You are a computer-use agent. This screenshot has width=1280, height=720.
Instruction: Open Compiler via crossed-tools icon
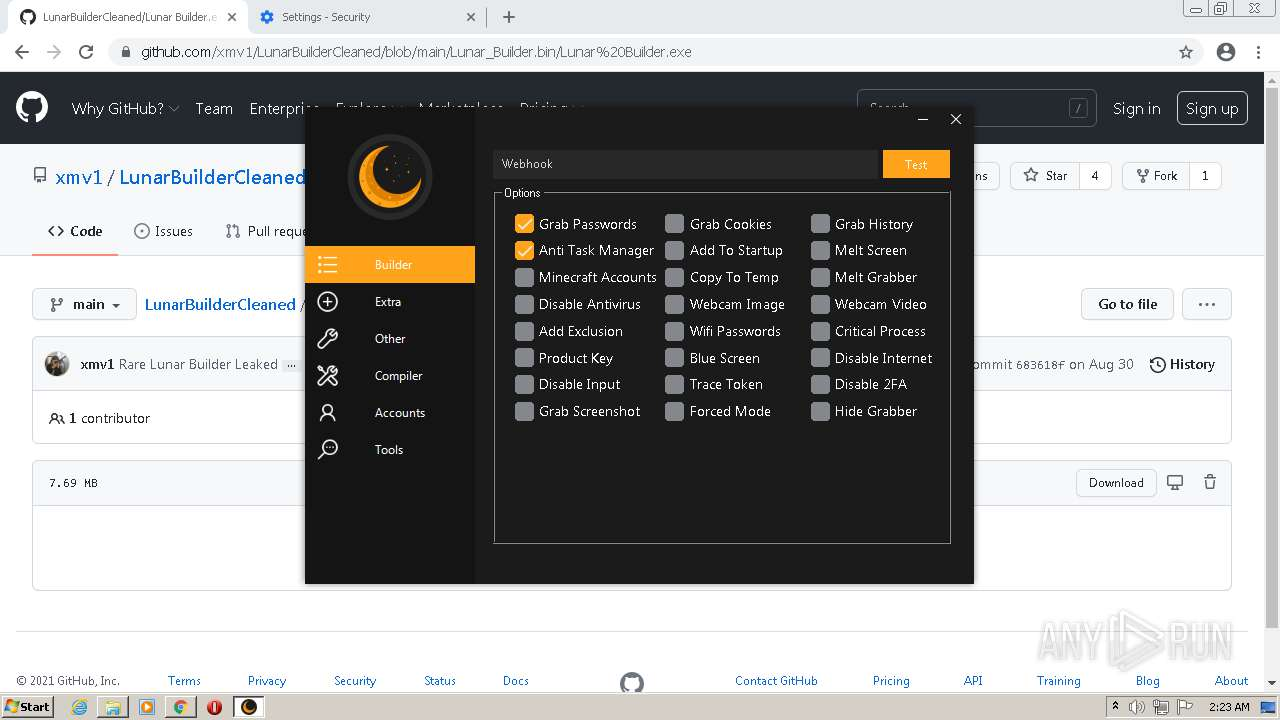pyautogui.click(x=328, y=376)
